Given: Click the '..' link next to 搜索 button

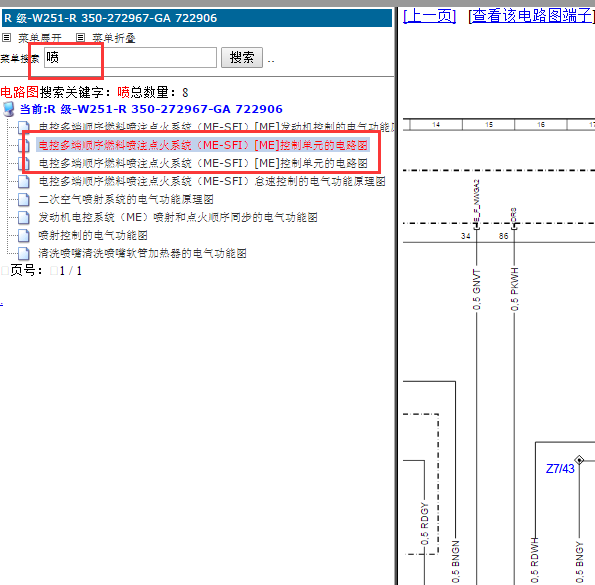Looking at the screenshot, I should [x=271, y=61].
